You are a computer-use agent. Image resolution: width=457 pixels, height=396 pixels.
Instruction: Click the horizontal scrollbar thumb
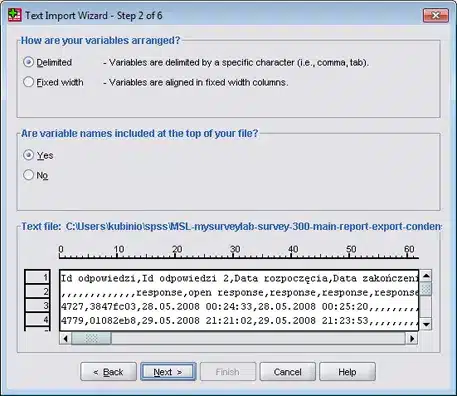pyautogui.click(x=91, y=339)
